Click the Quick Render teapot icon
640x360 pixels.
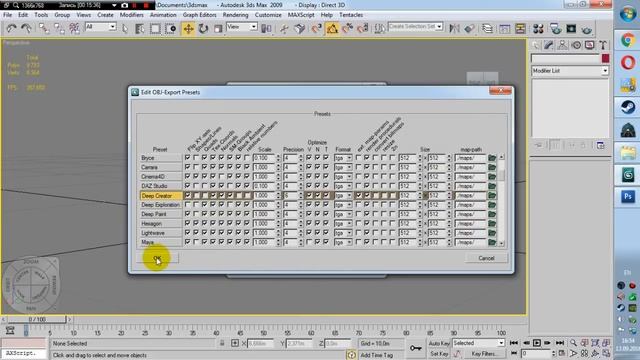587,28
